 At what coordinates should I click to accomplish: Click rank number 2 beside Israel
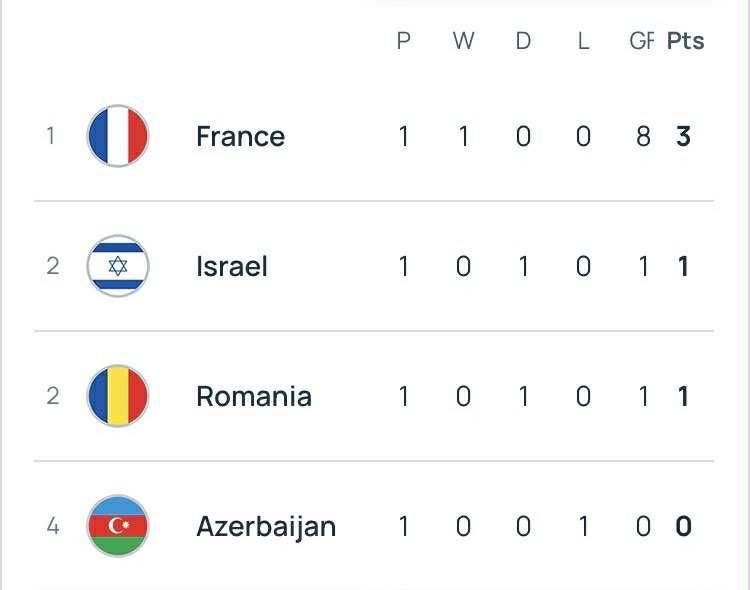click(52, 266)
